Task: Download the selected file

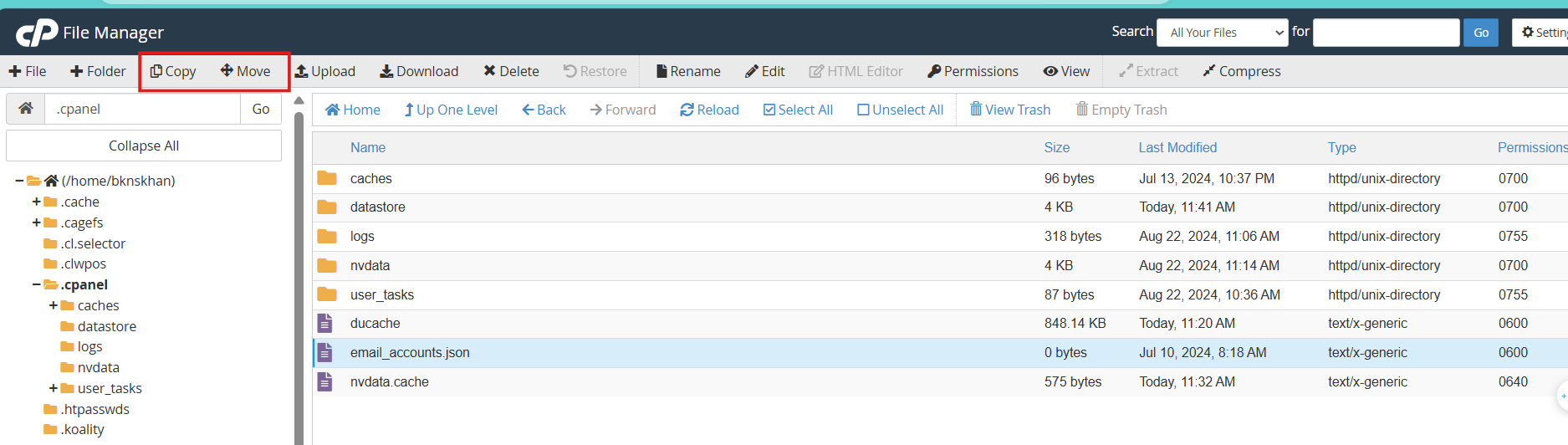Action: pos(419,71)
